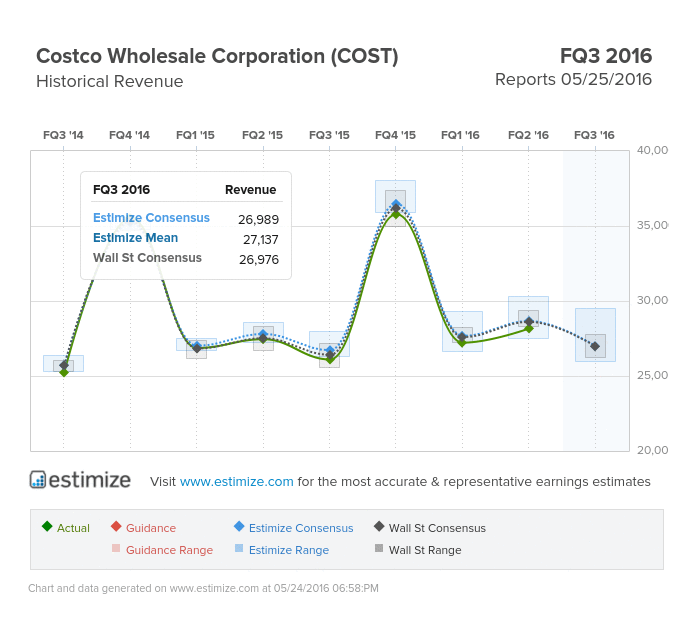
Task: Select the Wall St Range legend label
Action: pyautogui.click(x=425, y=550)
